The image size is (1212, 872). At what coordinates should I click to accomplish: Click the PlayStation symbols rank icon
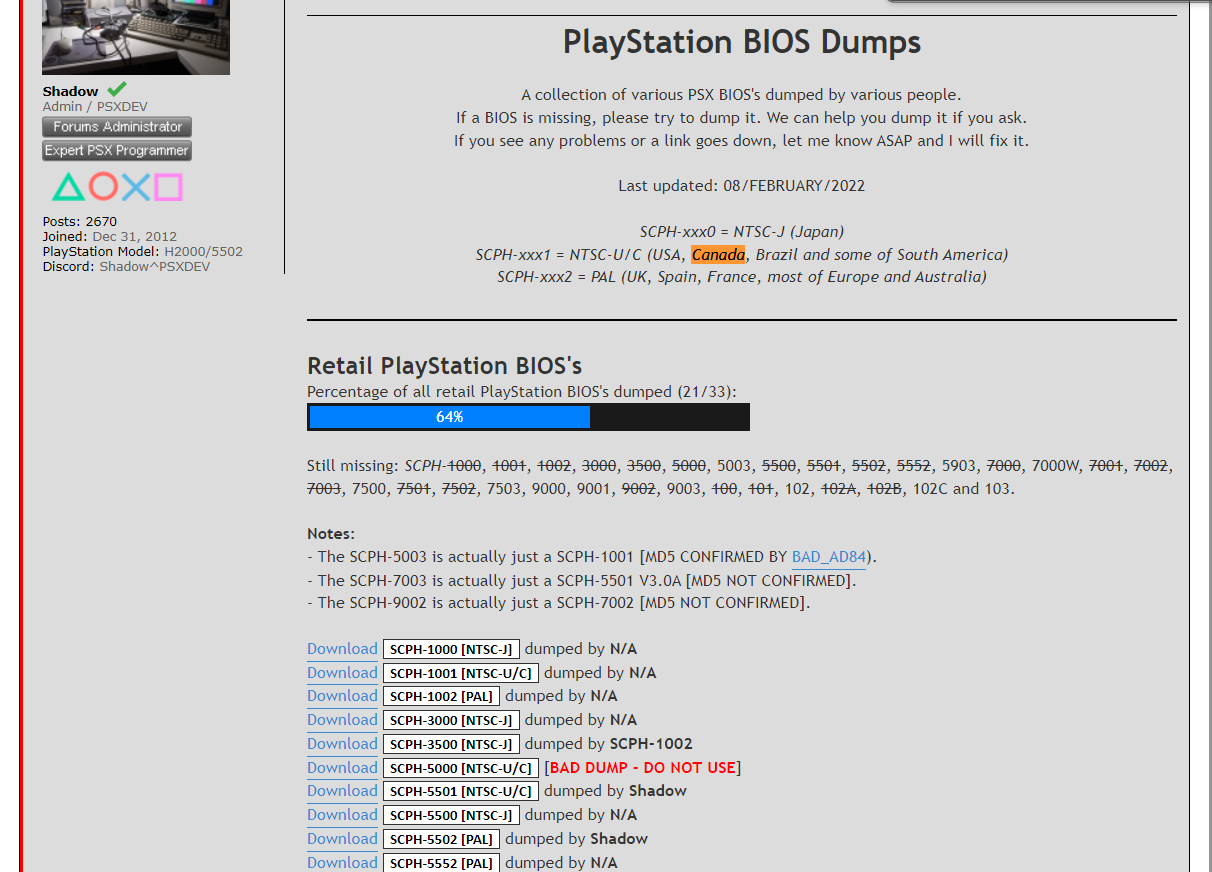click(117, 187)
